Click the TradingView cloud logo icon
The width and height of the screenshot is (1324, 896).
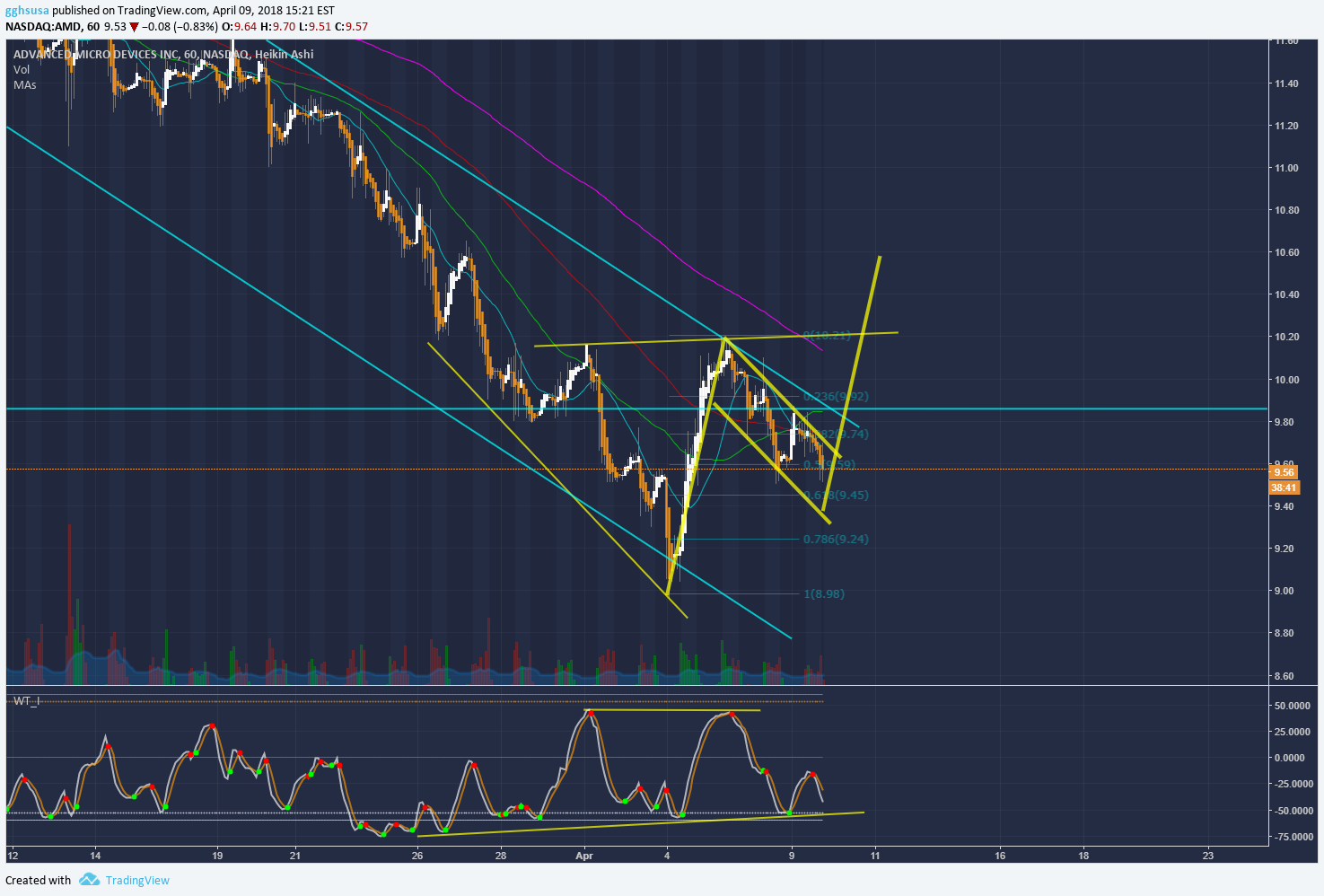click(x=89, y=880)
